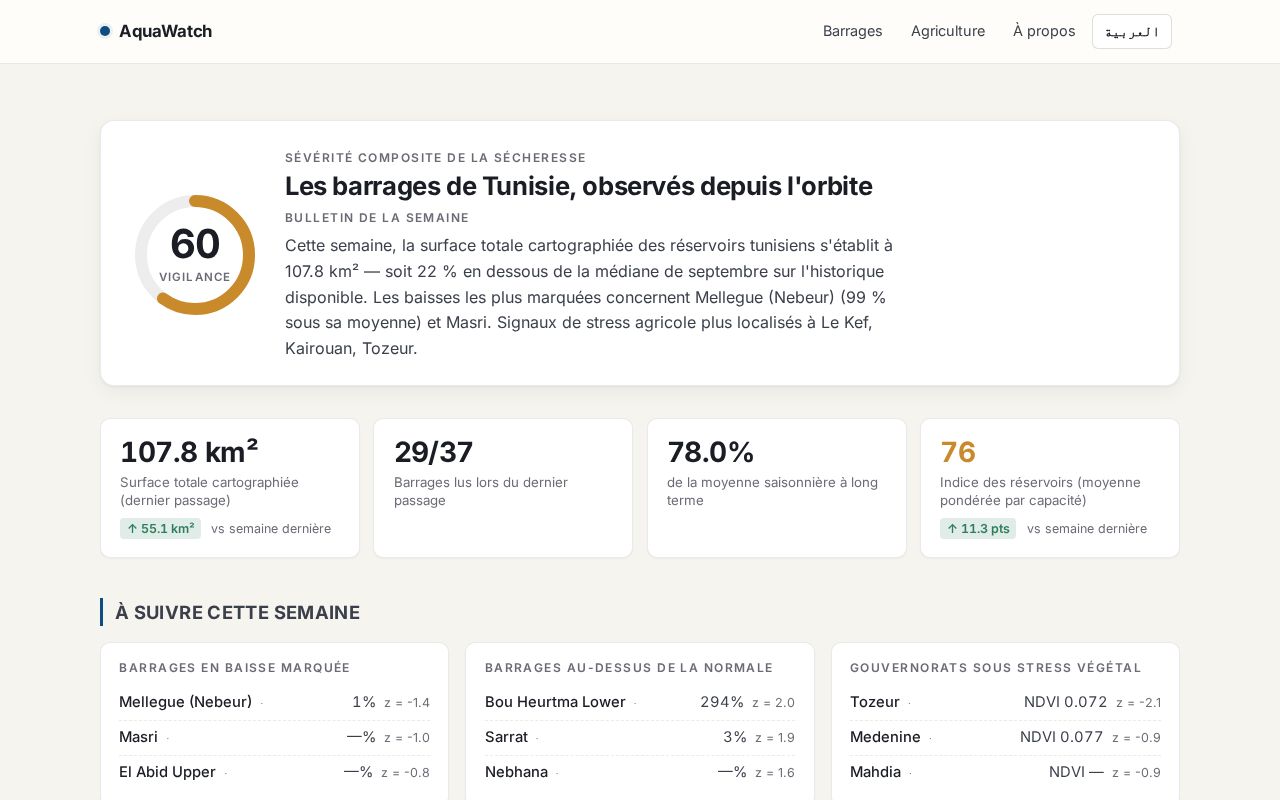The image size is (1280, 800).
Task: Open the Mellegue (Nebeur) dam entry
Action: pos(274,702)
